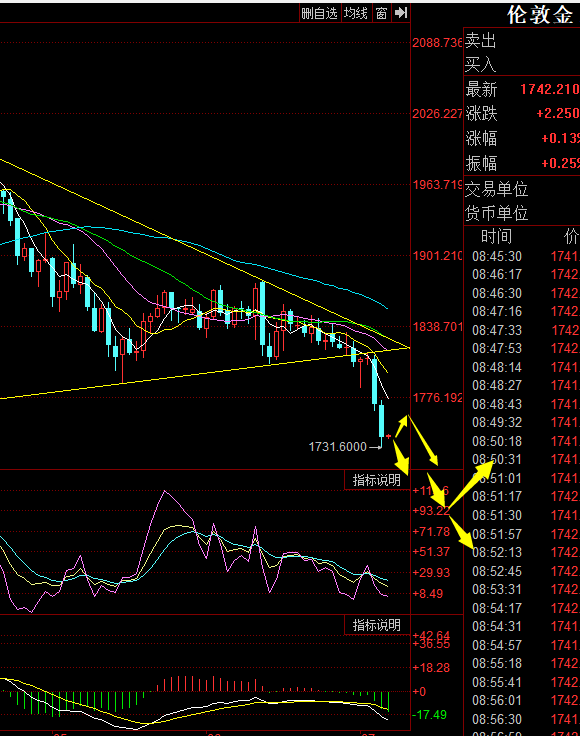Image resolution: width=580 pixels, height=736 pixels.
Task: Click the -17.49 MACD axis value
Action: [430, 714]
